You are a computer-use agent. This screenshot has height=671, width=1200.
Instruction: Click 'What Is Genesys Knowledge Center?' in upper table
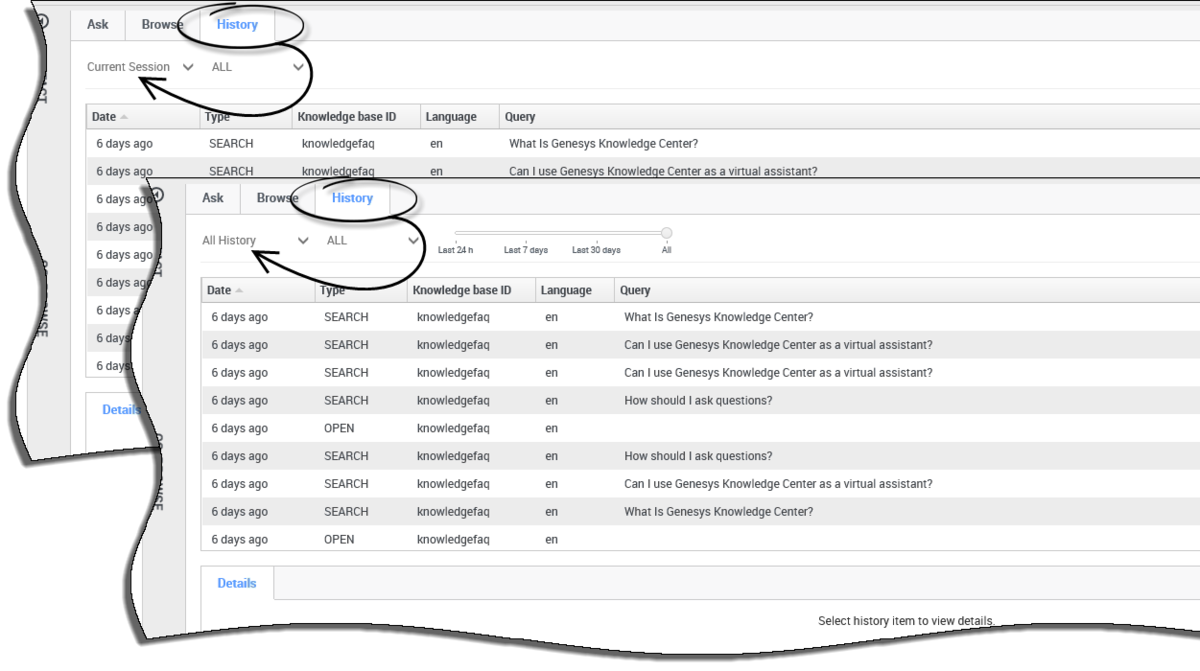click(x=603, y=144)
